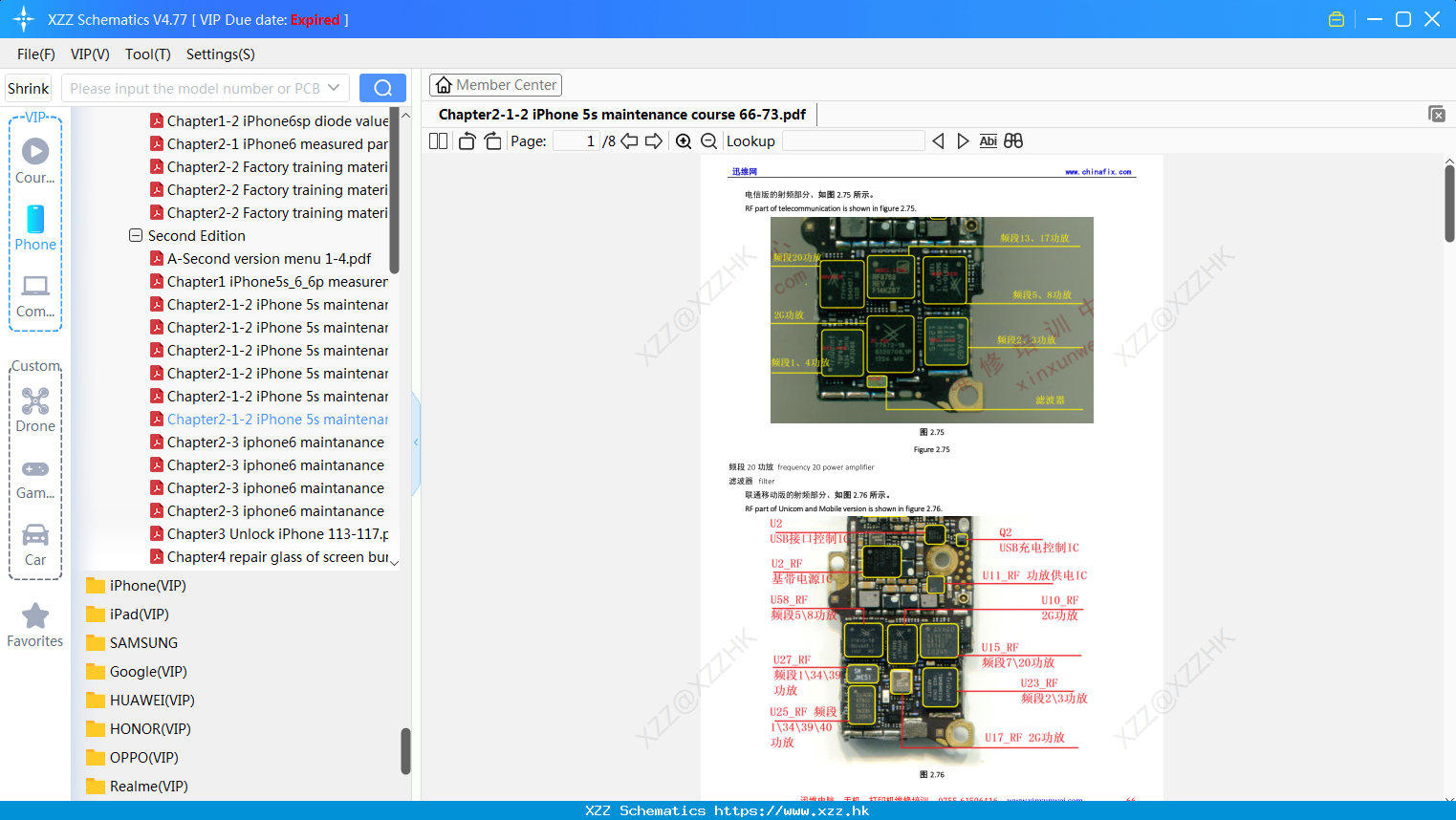Image resolution: width=1456 pixels, height=820 pixels.
Task: Open the Settings(S) menu
Action: 221,54
